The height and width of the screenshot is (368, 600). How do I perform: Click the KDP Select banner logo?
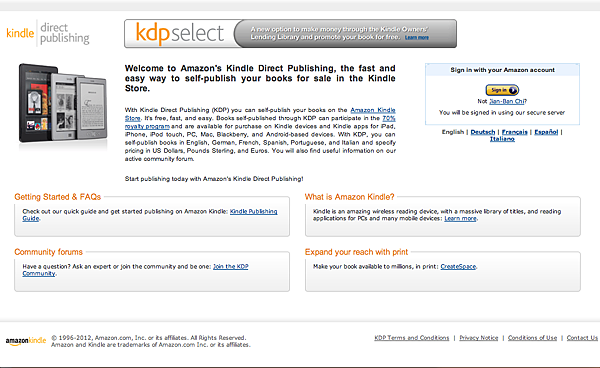pyautogui.click(x=180, y=34)
